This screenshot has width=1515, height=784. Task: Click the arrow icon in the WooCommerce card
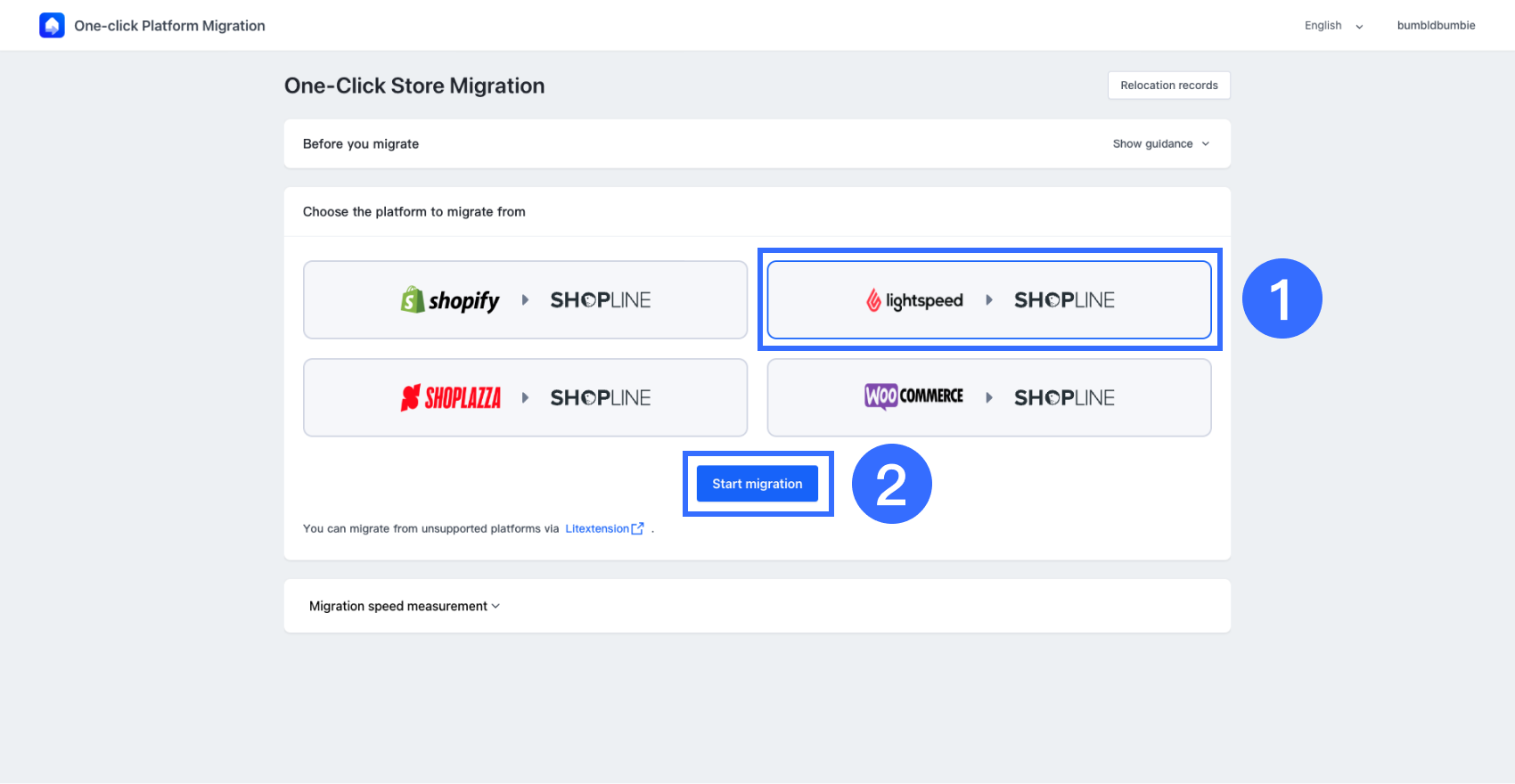coord(988,397)
